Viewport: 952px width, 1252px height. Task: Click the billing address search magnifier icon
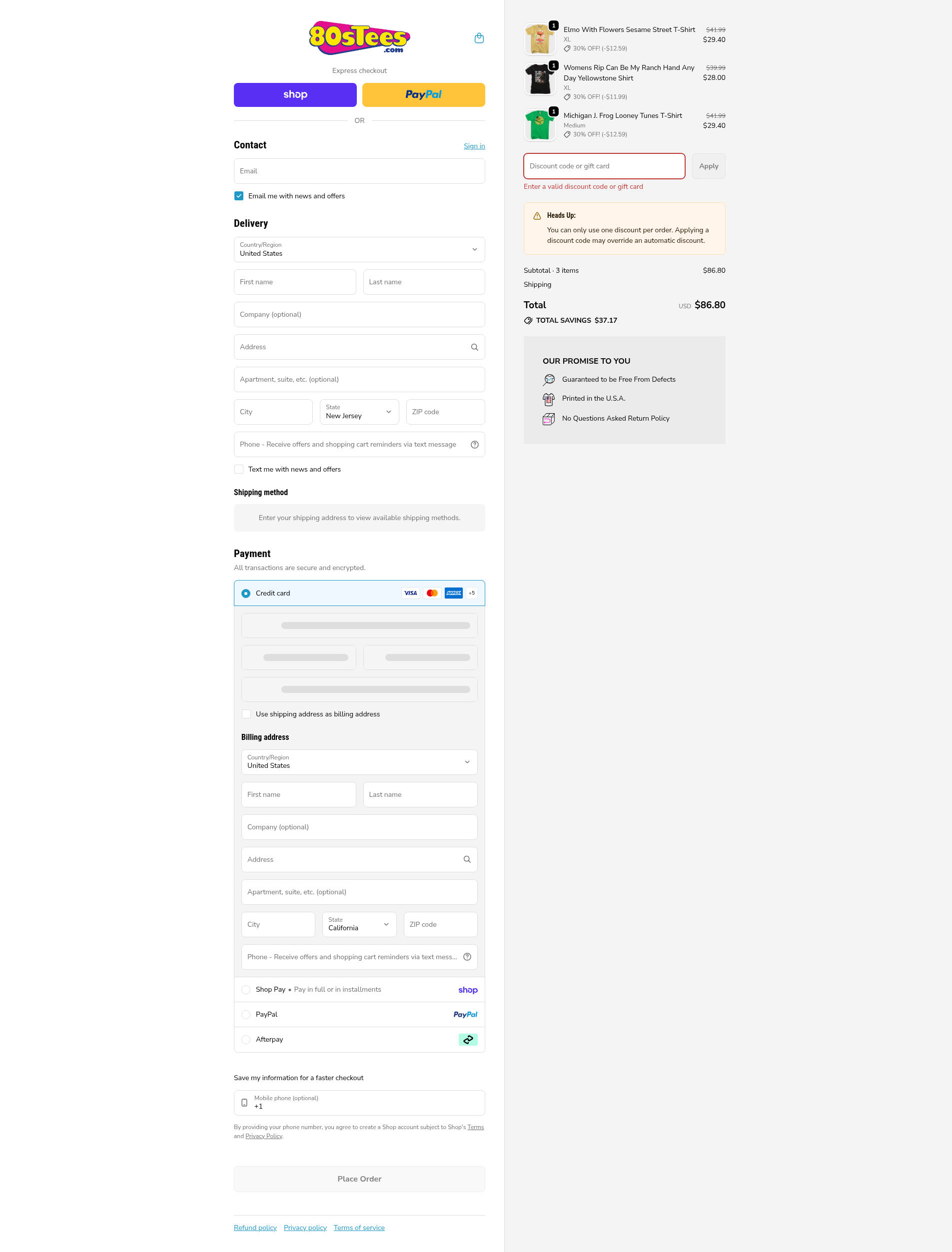click(467, 859)
